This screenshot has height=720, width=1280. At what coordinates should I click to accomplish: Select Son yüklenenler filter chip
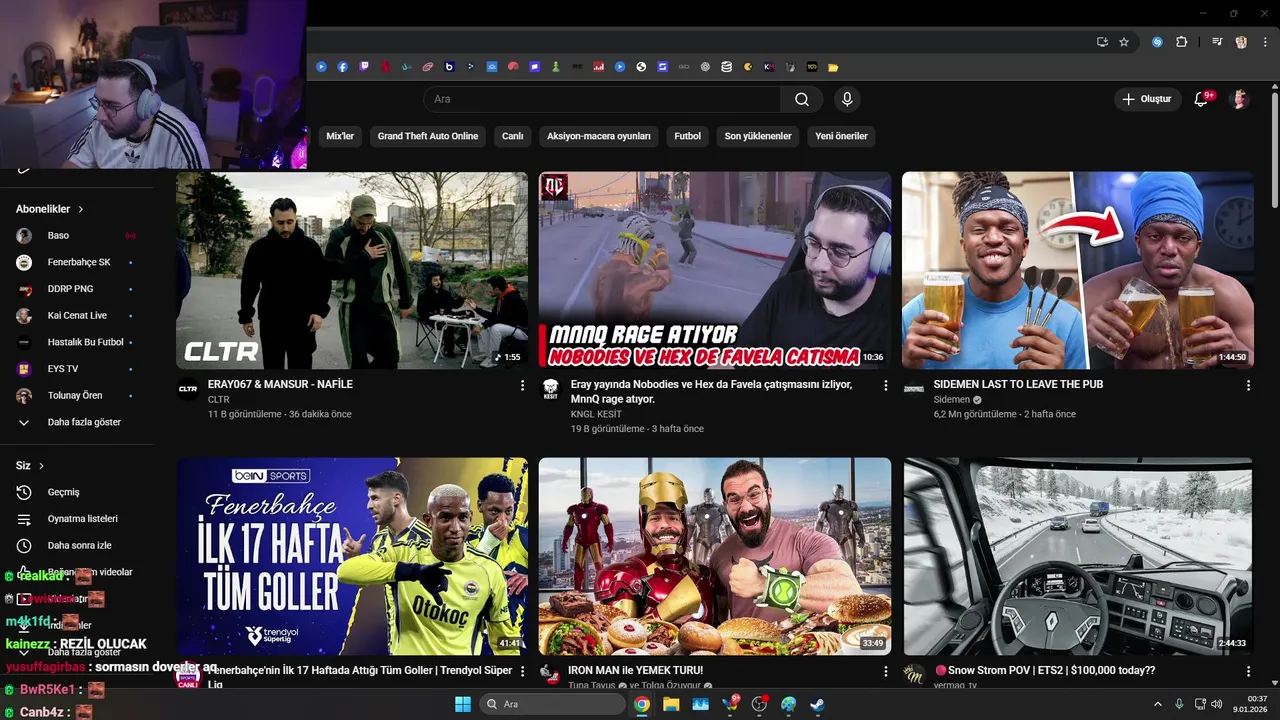click(758, 136)
